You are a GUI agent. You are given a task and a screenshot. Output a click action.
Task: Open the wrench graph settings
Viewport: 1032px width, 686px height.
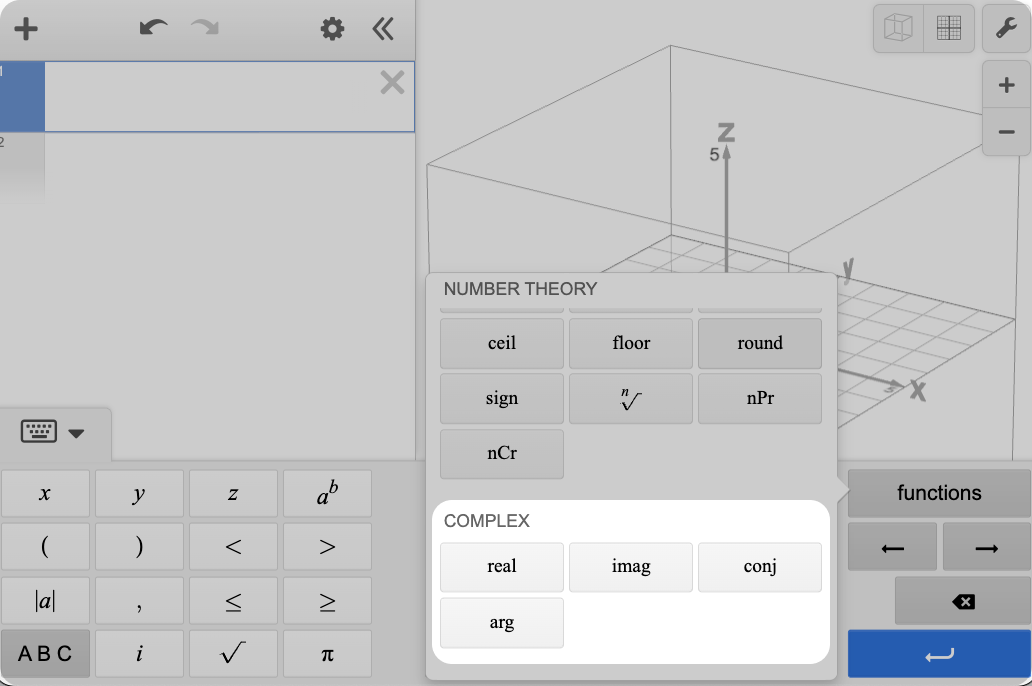point(1006,29)
